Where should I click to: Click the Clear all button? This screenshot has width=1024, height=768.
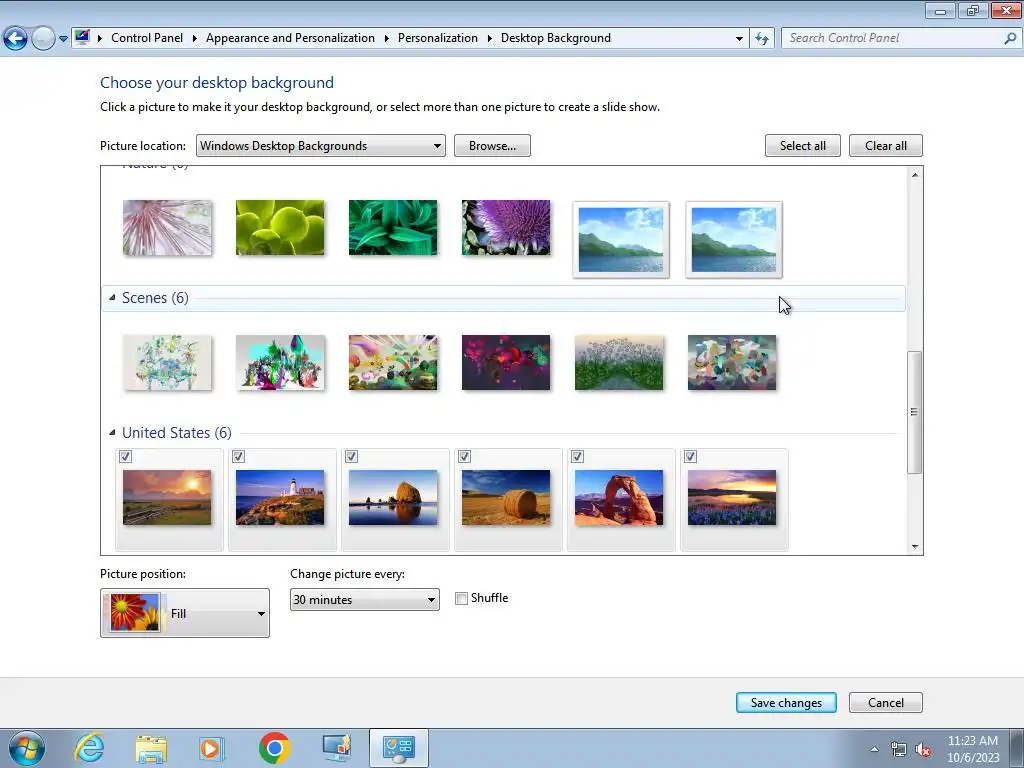point(886,146)
